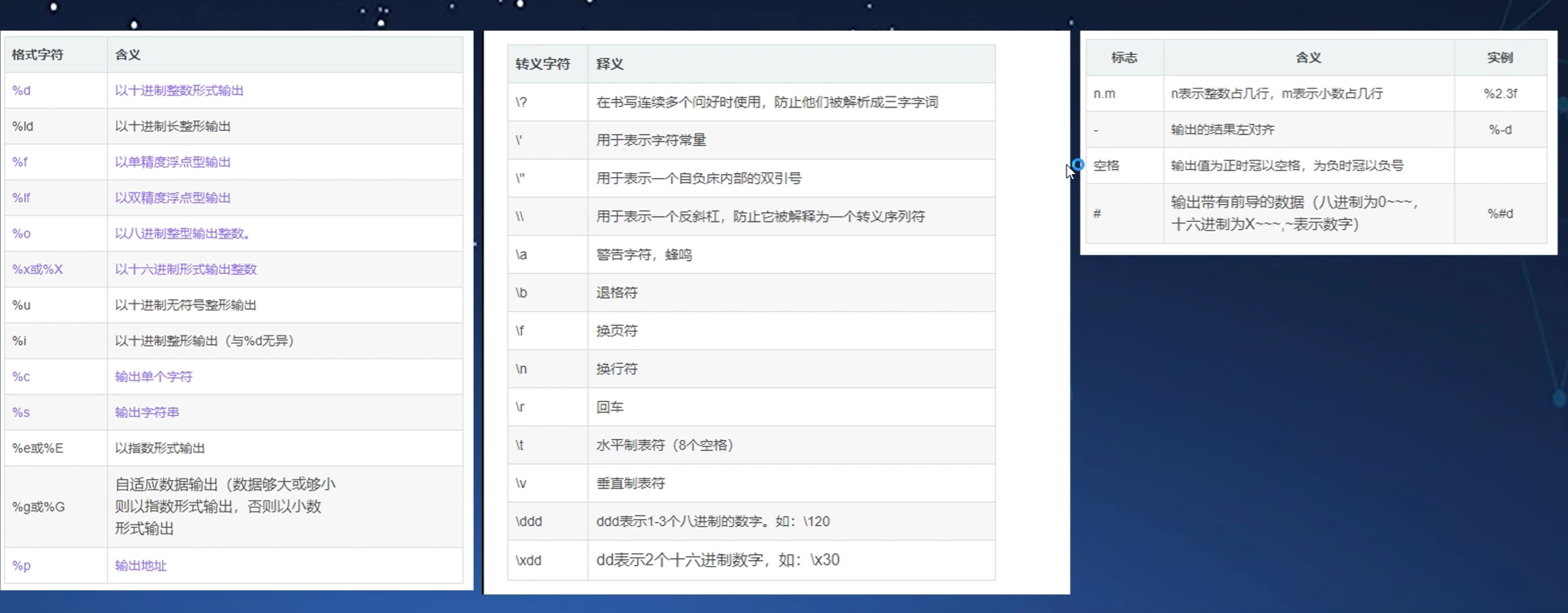1568x613 pixels.
Task: Open the %d format specifier link
Action: 21,90
